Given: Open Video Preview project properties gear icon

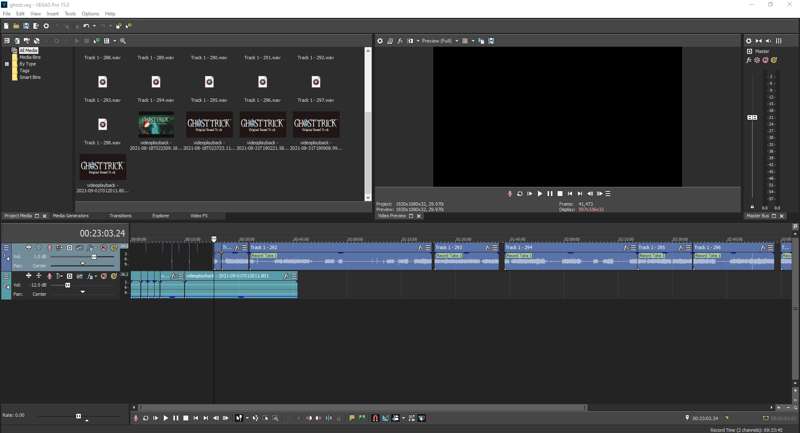Looking at the screenshot, I should 380,41.
